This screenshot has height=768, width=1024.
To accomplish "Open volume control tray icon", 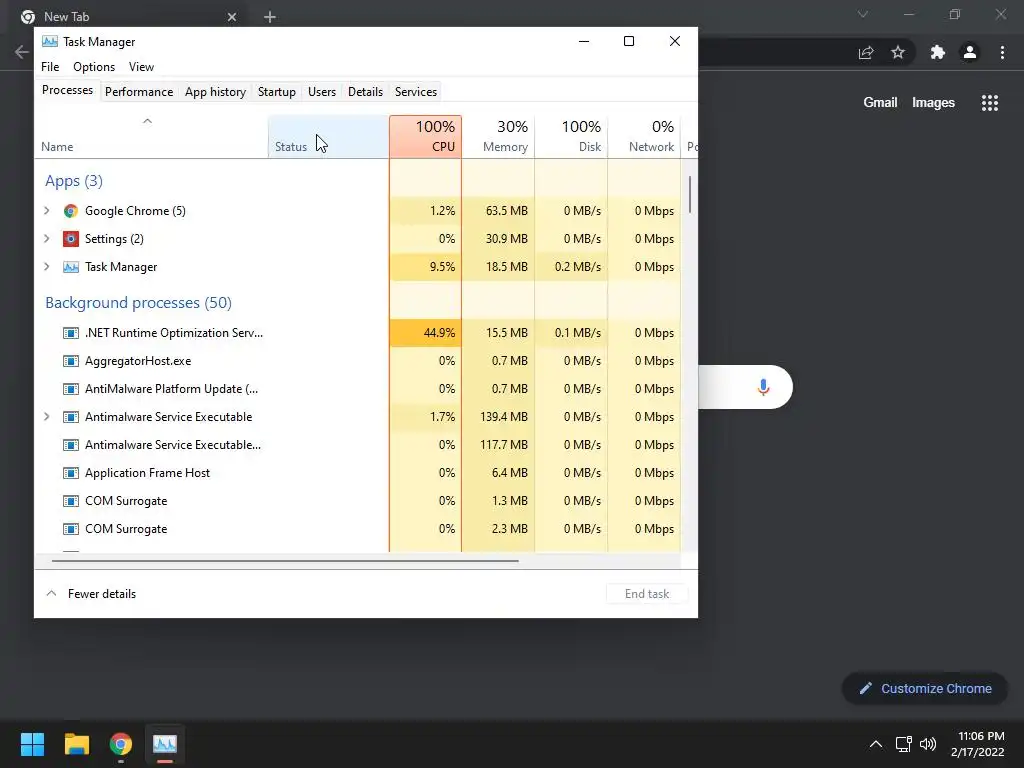I will (928, 744).
